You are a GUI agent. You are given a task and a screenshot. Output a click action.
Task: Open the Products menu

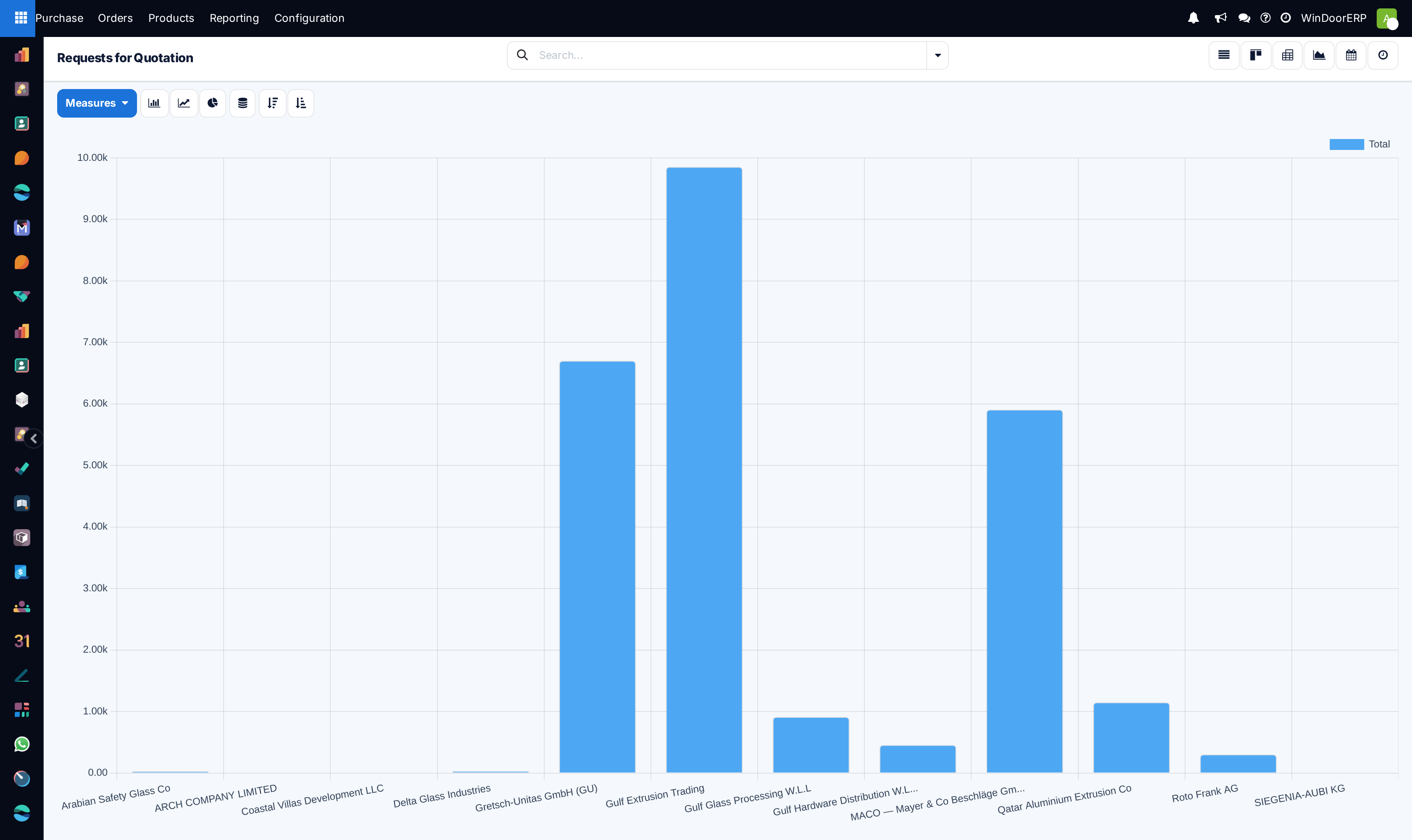click(x=171, y=18)
